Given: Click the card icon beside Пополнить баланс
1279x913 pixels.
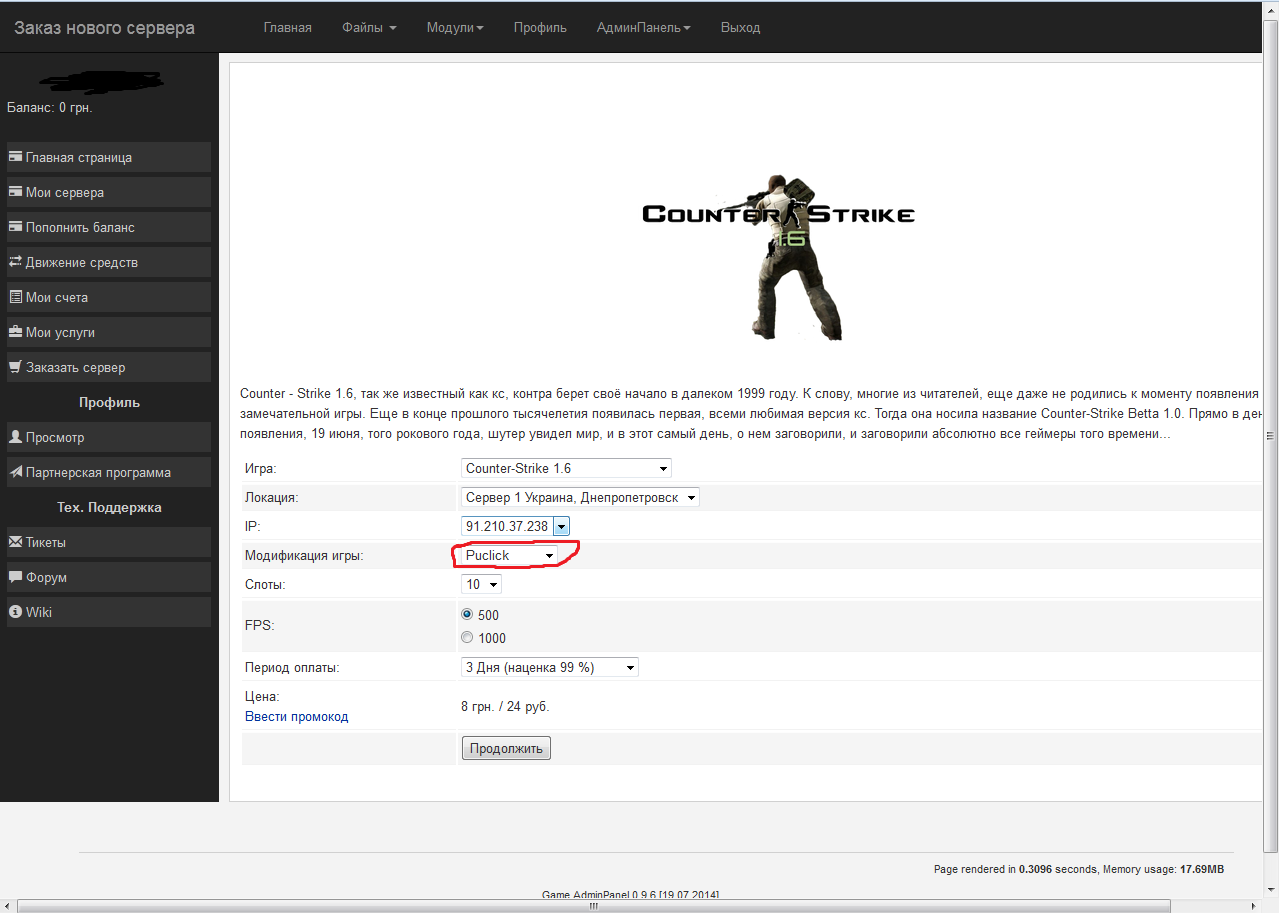Looking at the screenshot, I should pos(15,227).
